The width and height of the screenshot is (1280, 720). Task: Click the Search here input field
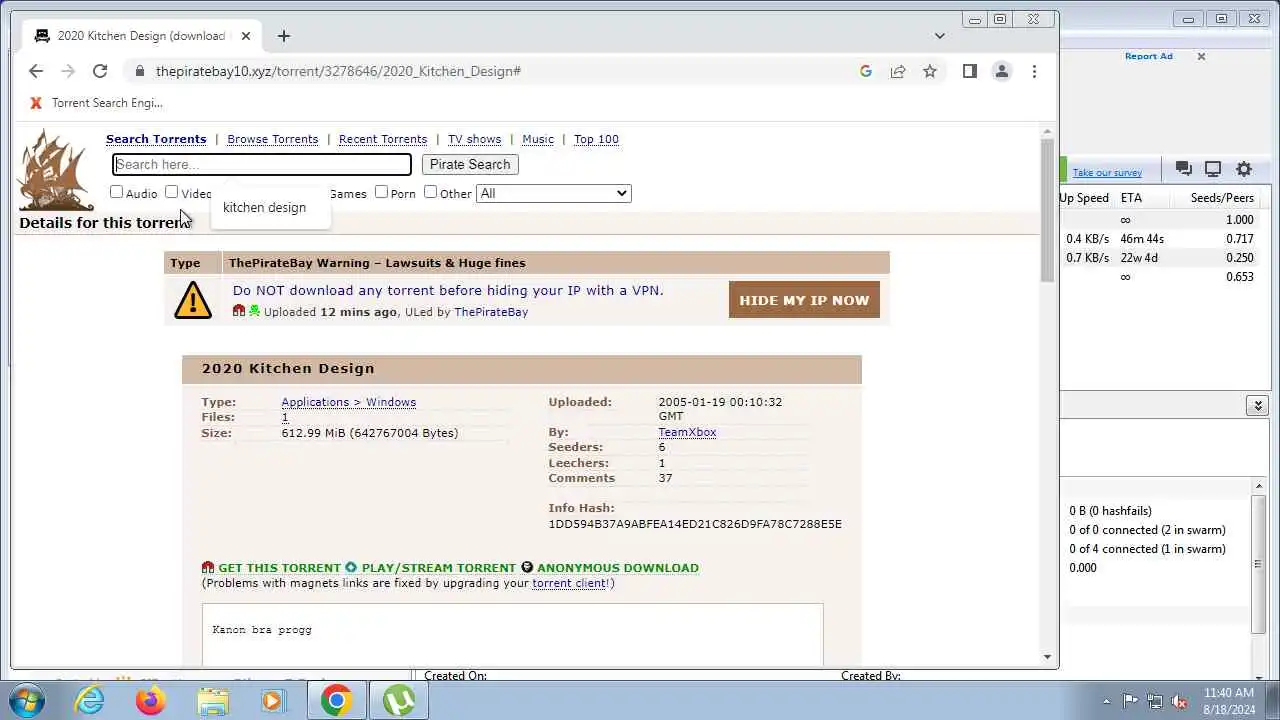click(x=262, y=164)
